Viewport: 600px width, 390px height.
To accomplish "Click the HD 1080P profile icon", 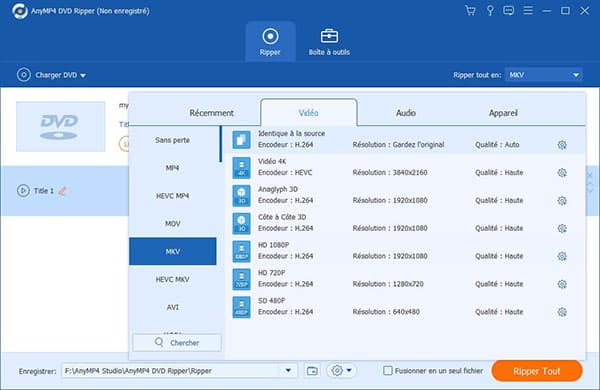I will [241, 251].
